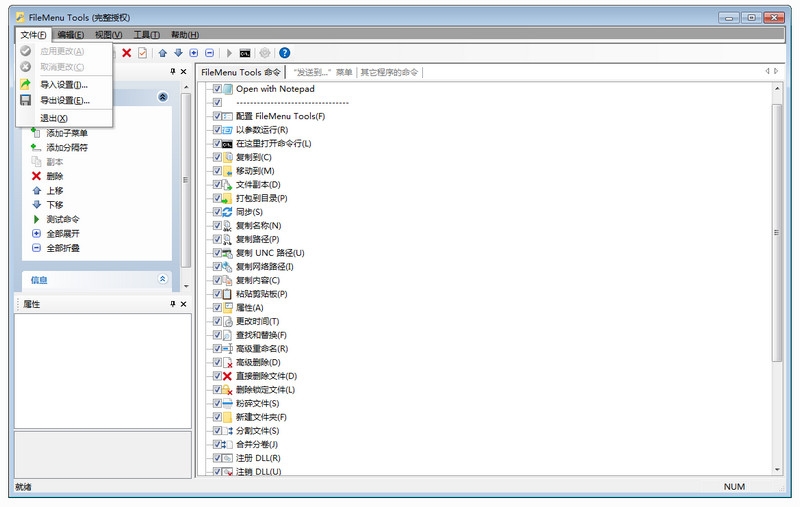Uncheck the separator line checkbox
800x507 pixels.
click(217, 103)
